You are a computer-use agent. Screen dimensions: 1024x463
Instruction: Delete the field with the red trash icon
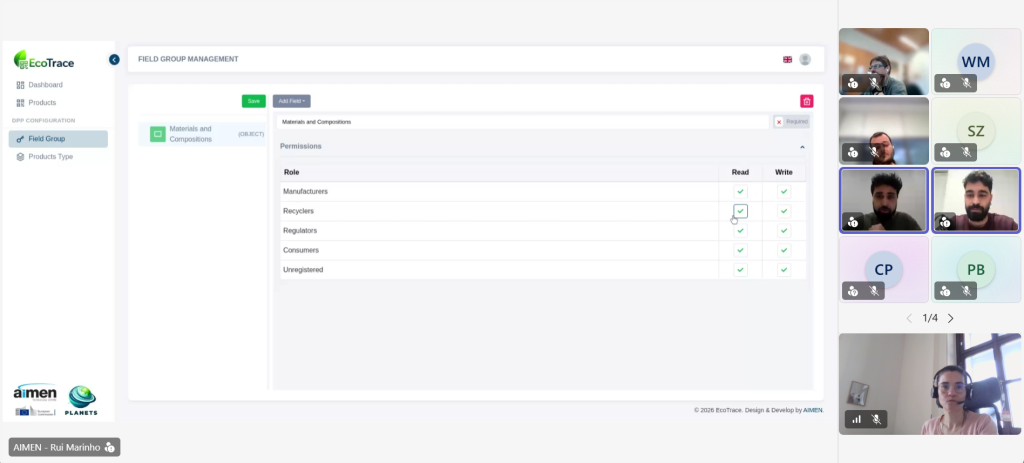pyautogui.click(x=807, y=101)
